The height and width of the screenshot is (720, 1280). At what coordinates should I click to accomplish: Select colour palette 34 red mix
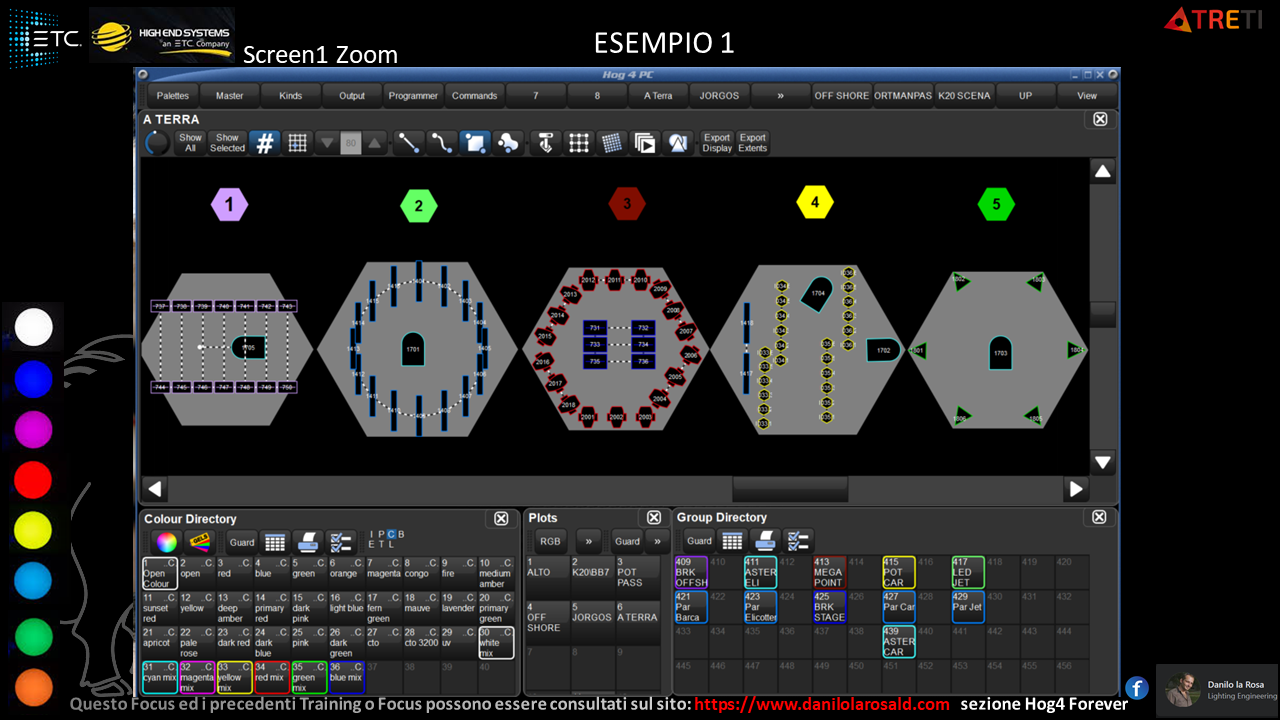tap(272, 677)
